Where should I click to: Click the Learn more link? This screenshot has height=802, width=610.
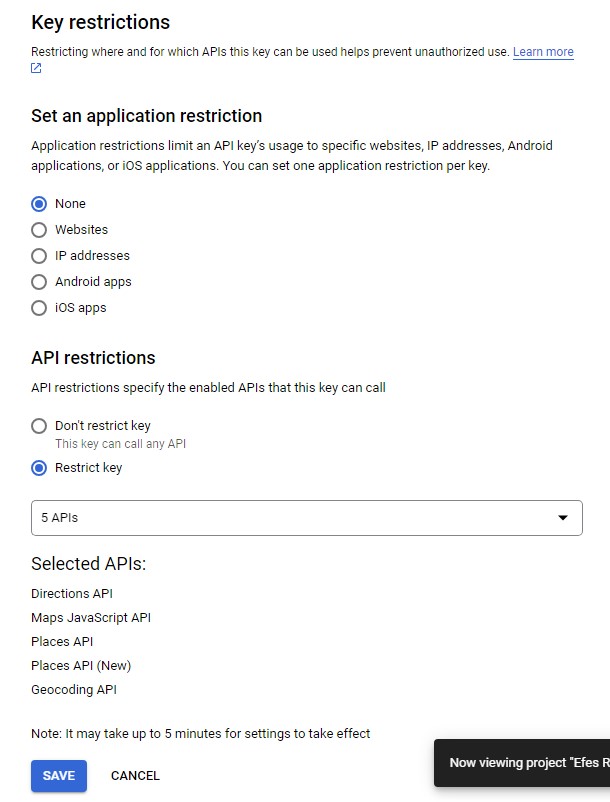click(x=543, y=52)
